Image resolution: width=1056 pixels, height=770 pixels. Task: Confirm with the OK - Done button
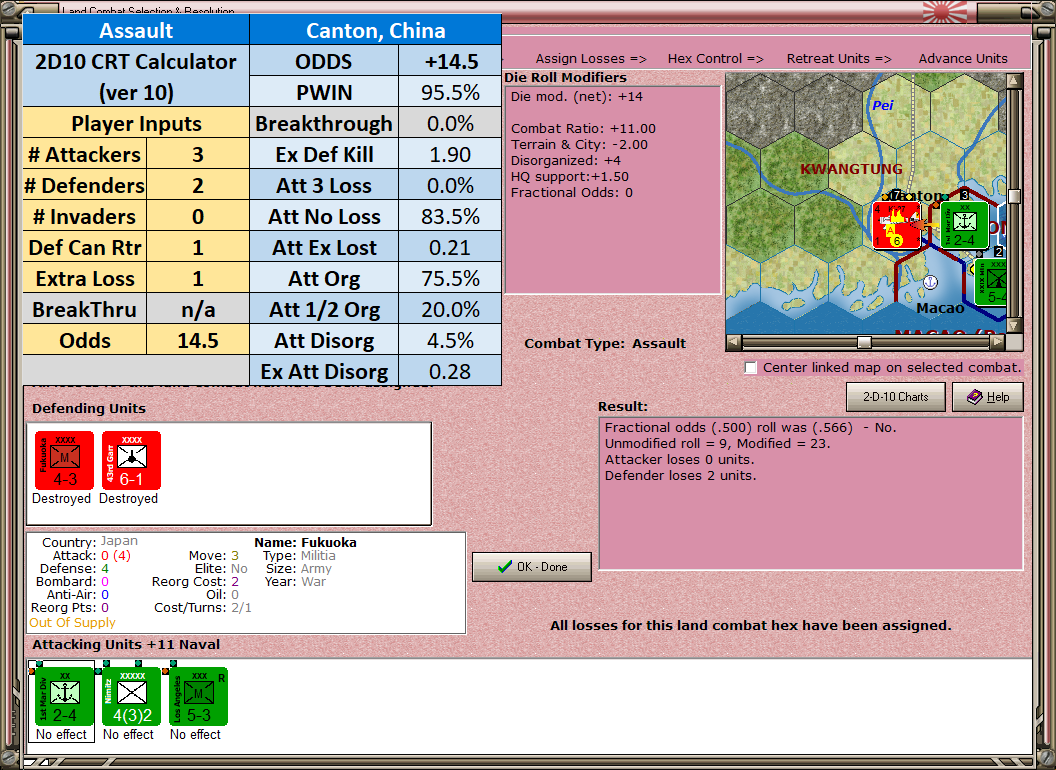pos(532,567)
